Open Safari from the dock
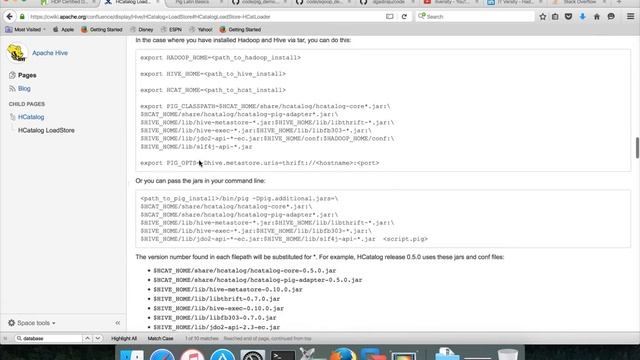 pos(162,354)
